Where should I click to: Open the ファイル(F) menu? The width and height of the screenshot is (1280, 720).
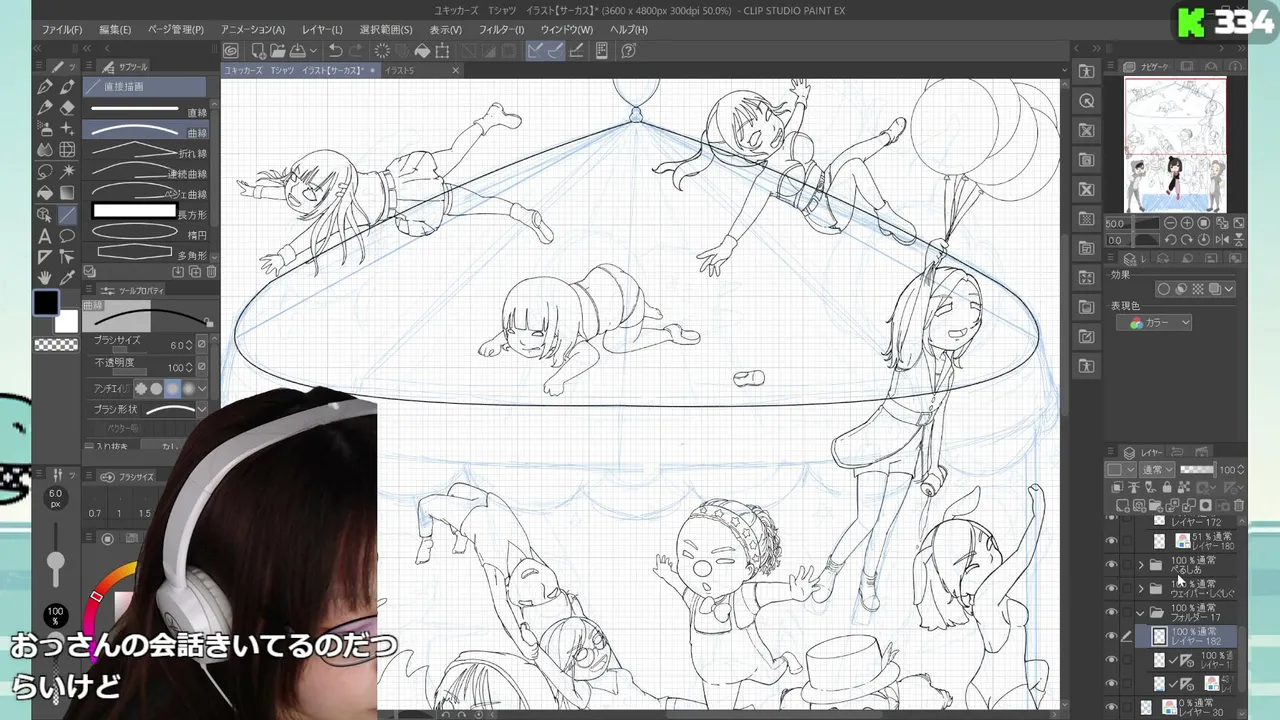62,30
